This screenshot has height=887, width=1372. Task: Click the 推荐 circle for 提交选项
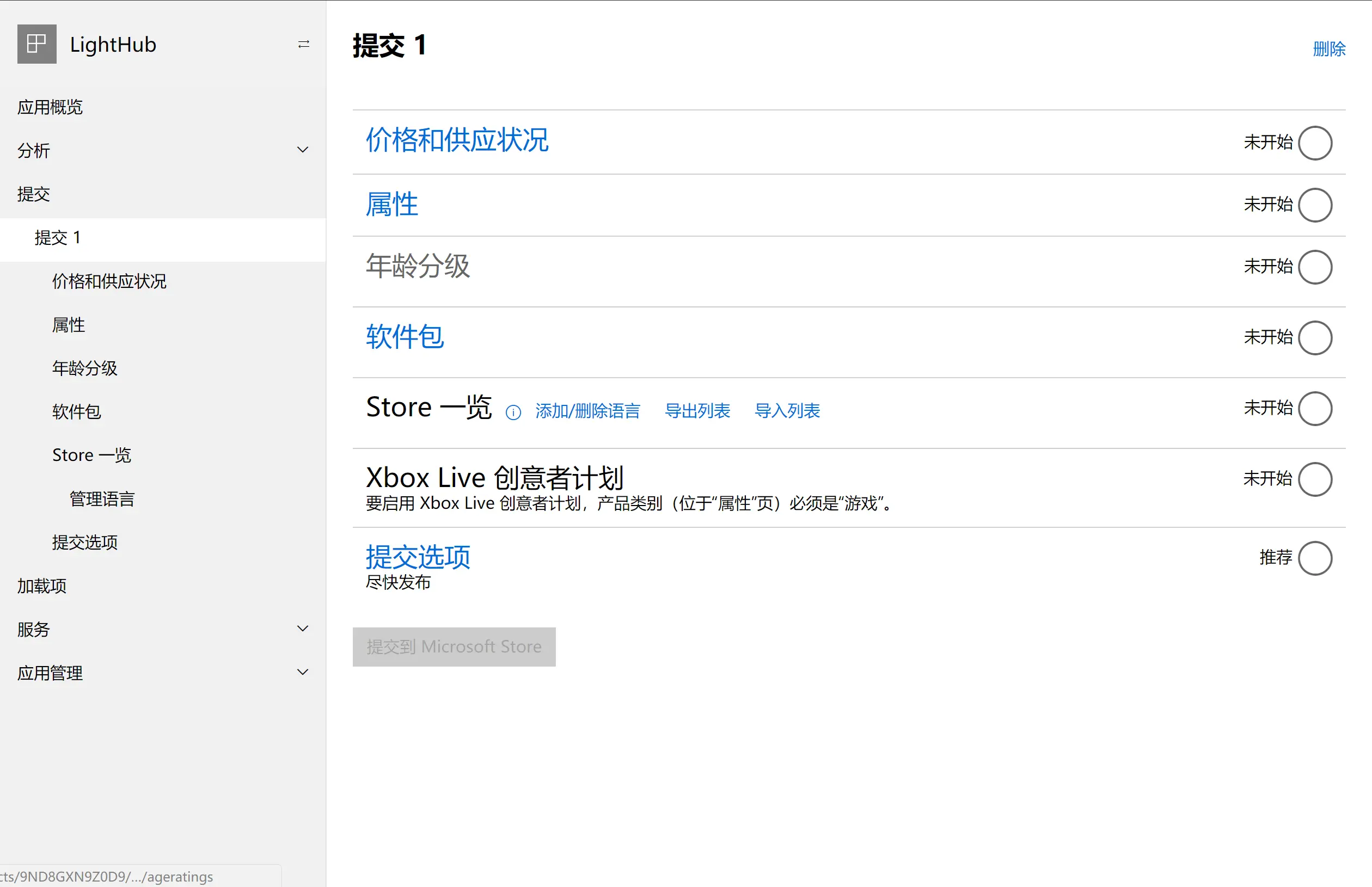pyautogui.click(x=1314, y=558)
